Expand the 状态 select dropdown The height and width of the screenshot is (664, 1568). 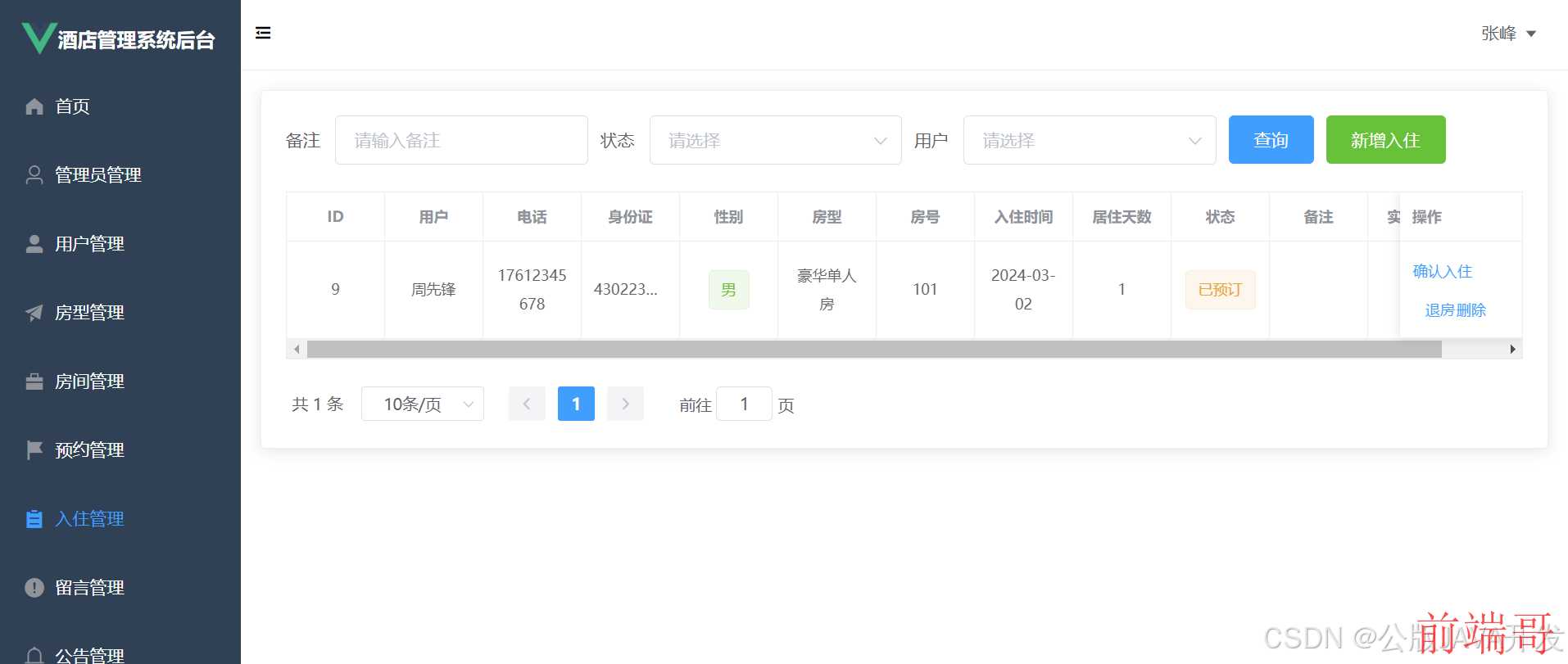tap(775, 140)
